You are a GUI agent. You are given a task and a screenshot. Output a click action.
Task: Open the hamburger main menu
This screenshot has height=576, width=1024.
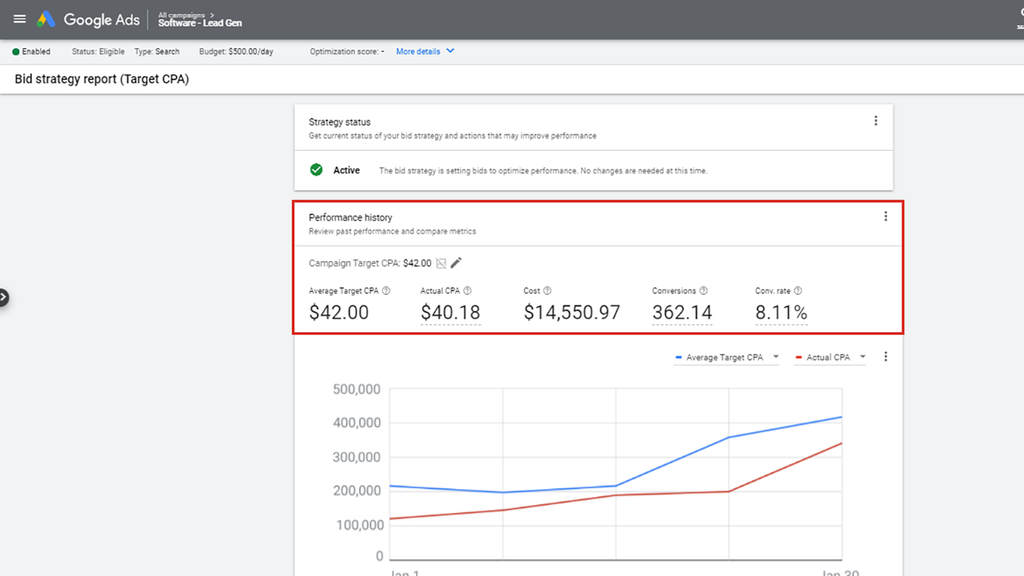(20, 19)
